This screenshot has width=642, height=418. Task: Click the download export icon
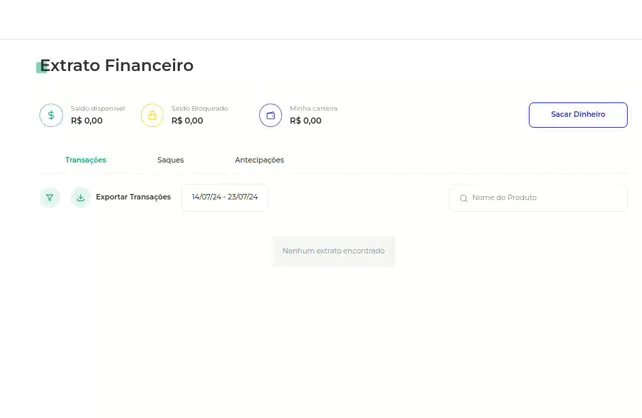pyautogui.click(x=81, y=198)
